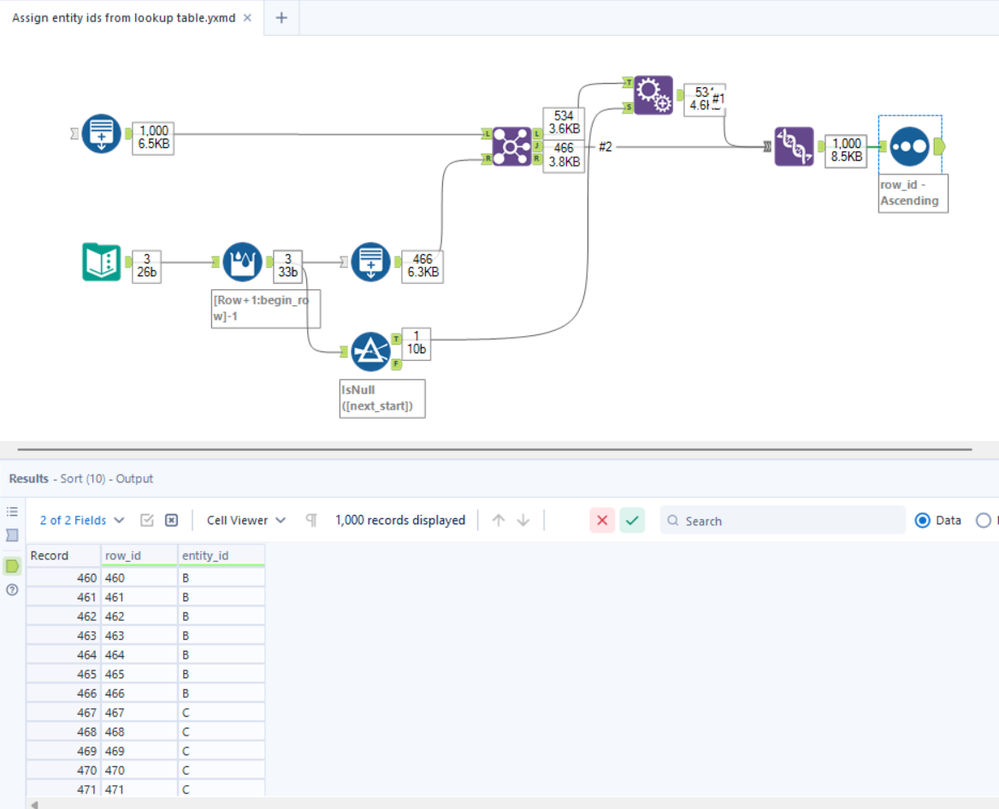Select the Append Fields tool
The image size is (999, 809).
click(653, 95)
